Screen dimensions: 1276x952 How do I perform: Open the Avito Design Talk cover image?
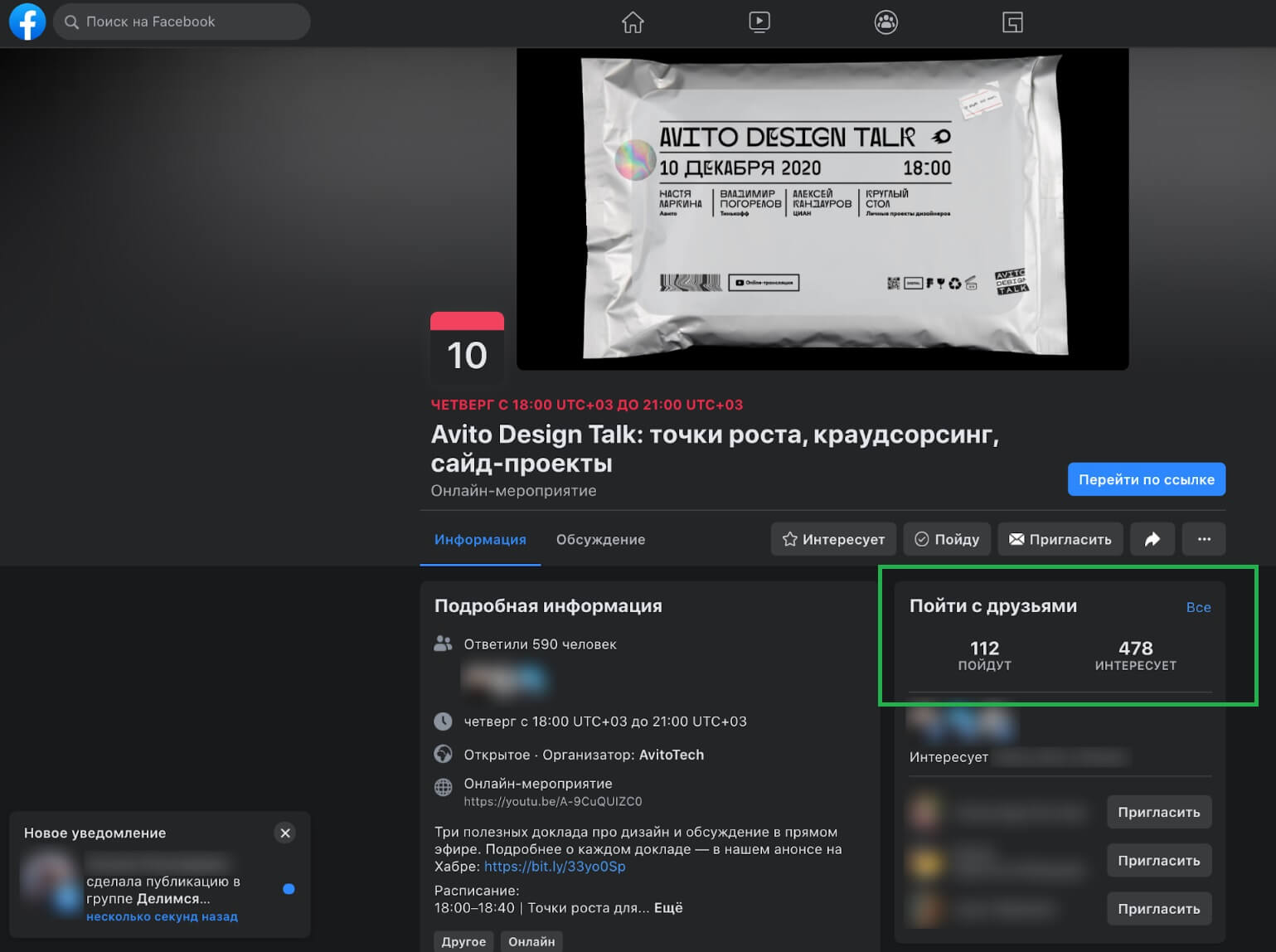(822, 207)
